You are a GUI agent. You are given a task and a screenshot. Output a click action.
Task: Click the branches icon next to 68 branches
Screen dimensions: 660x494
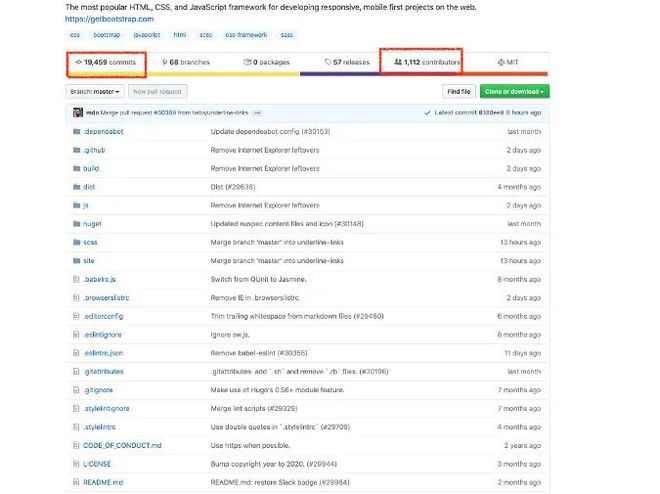pyautogui.click(x=164, y=62)
